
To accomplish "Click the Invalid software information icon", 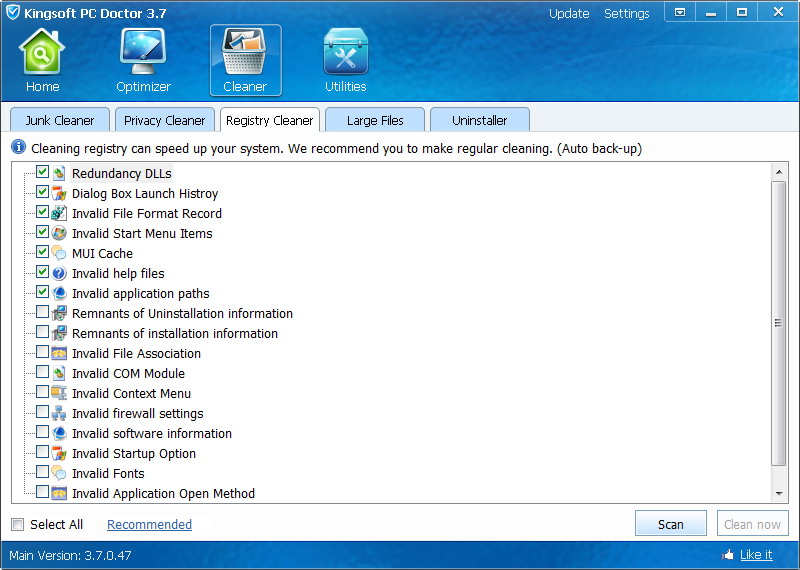I will 59,433.
